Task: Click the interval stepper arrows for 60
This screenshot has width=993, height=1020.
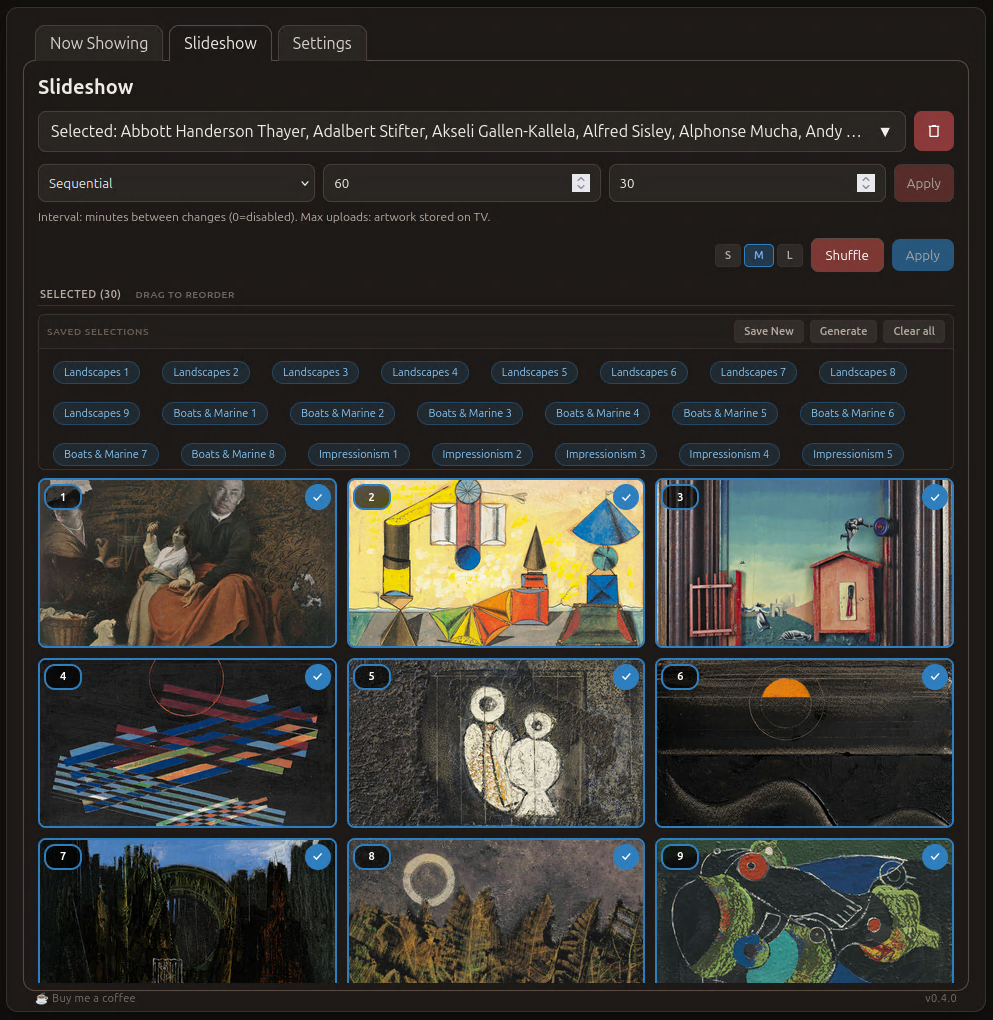Action: pyautogui.click(x=580, y=183)
